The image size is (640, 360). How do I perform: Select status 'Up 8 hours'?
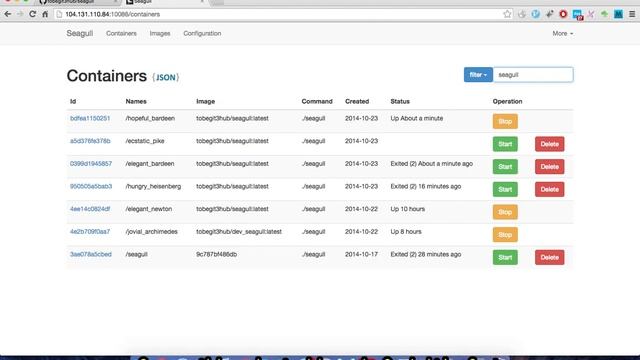click(406, 231)
